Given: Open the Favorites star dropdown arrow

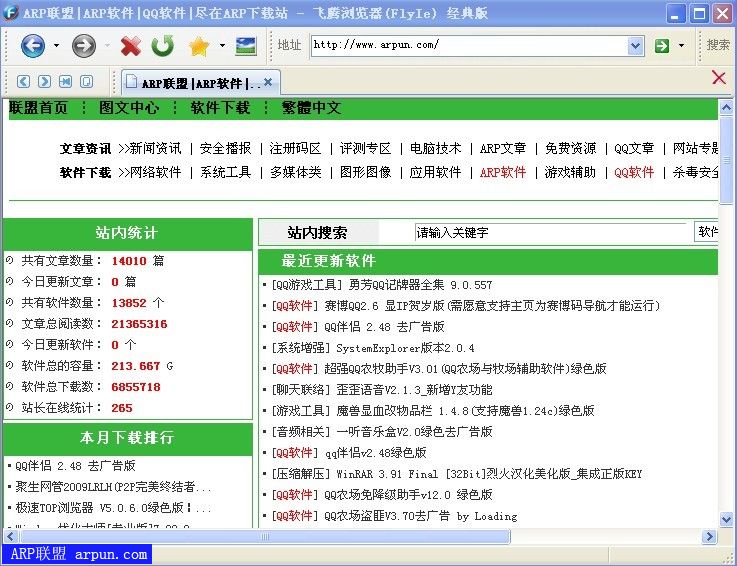Looking at the screenshot, I should click(x=222, y=46).
